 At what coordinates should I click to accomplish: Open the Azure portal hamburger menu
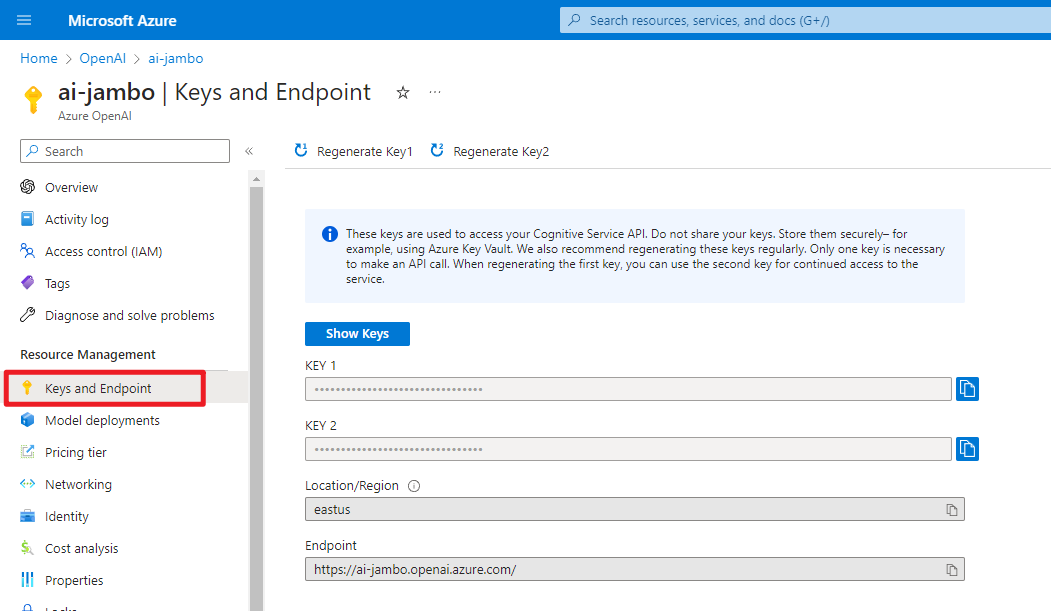[x=23, y=20]
